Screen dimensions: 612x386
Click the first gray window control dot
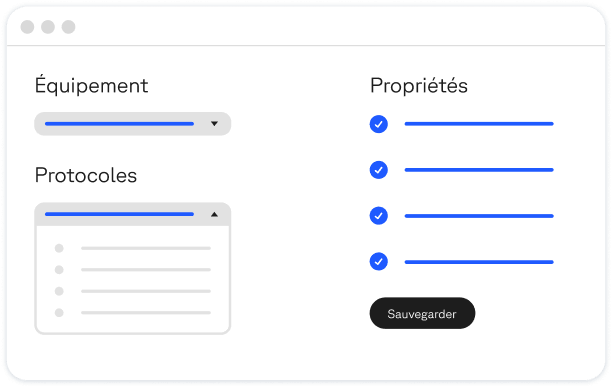tap(27, 27)
